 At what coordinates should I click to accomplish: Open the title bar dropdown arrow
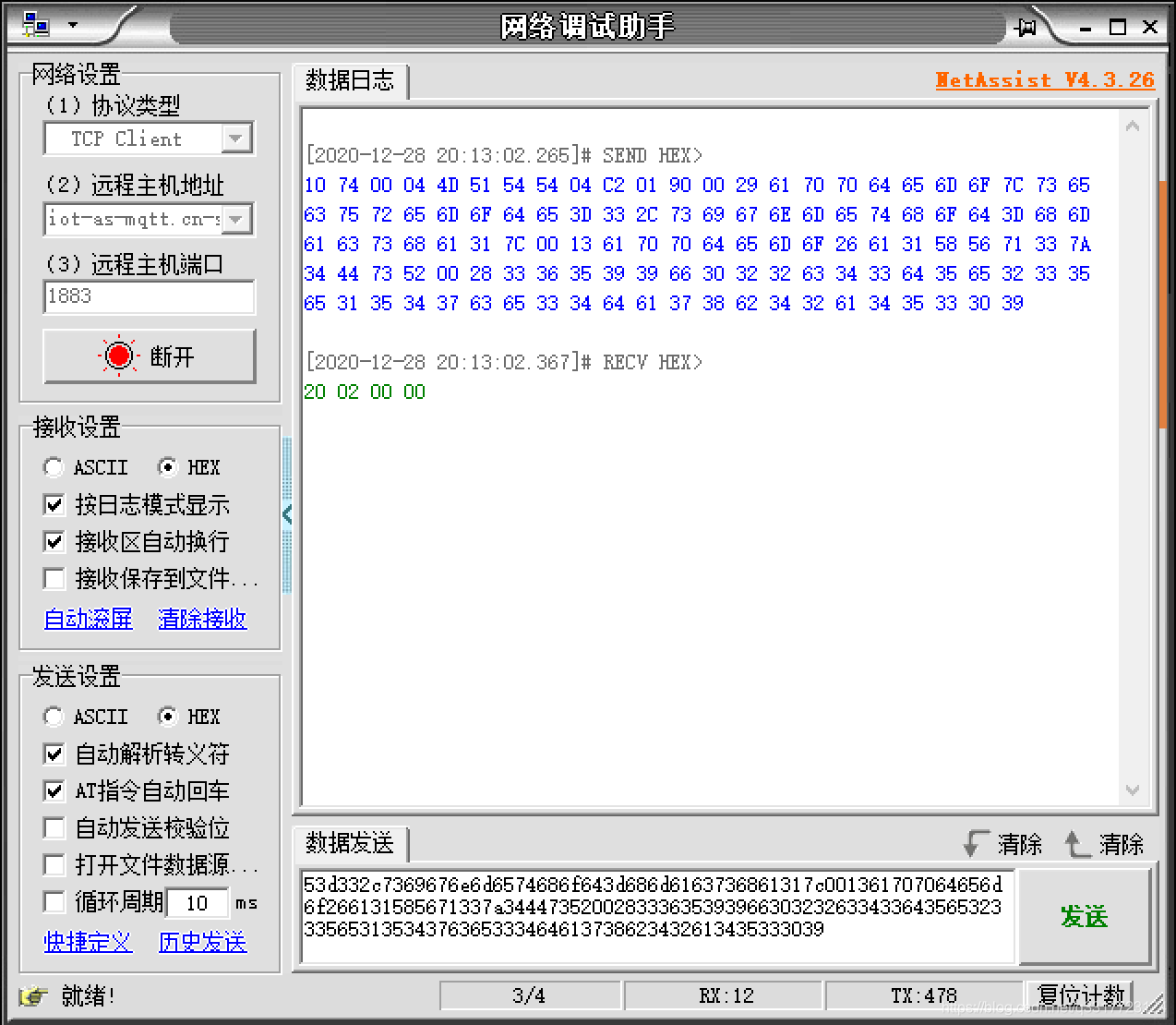coord(73,26)
